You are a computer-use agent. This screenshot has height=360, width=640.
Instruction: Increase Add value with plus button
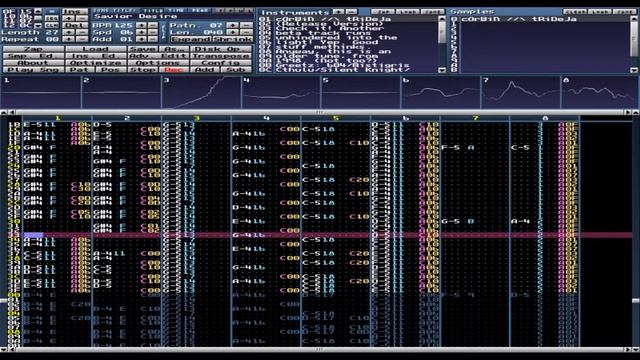point(141,39)
